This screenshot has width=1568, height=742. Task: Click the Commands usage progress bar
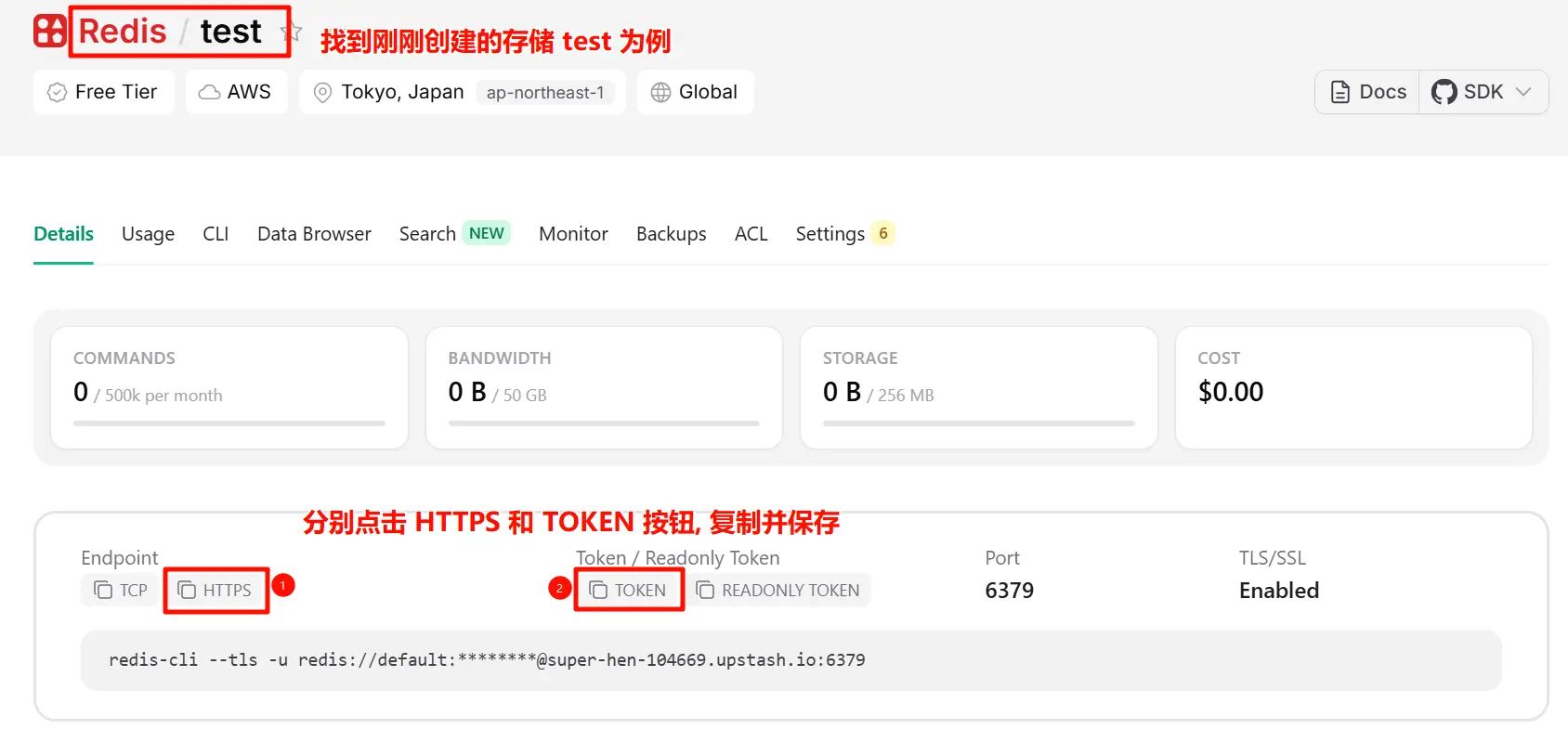(229, 423)
